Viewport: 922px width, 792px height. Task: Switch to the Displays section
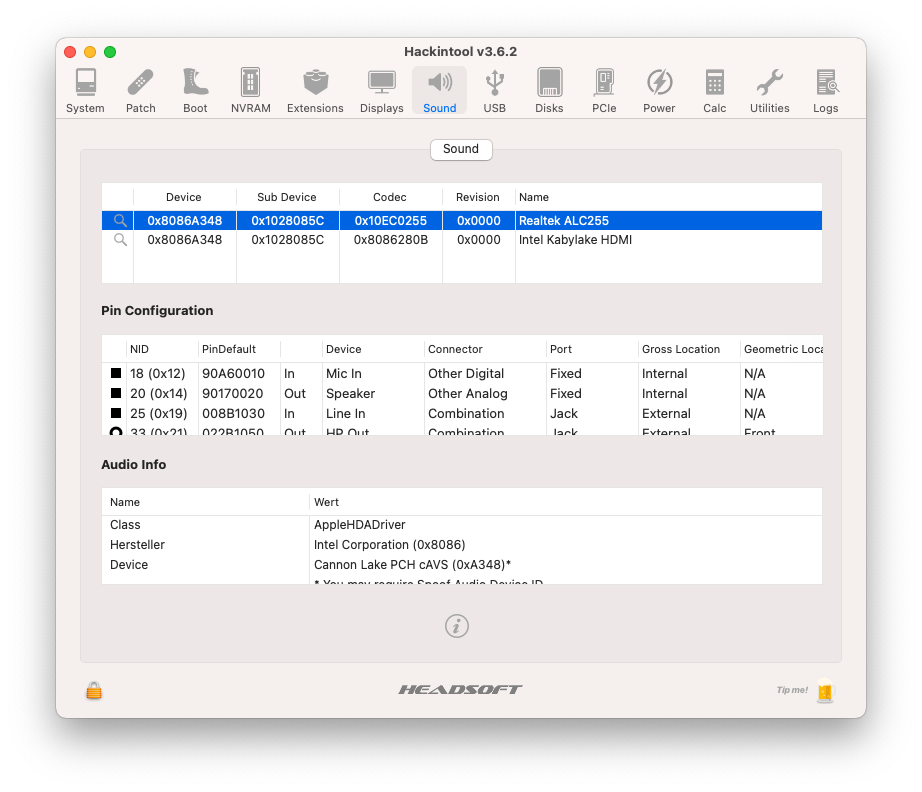click(x=382, y=91)
